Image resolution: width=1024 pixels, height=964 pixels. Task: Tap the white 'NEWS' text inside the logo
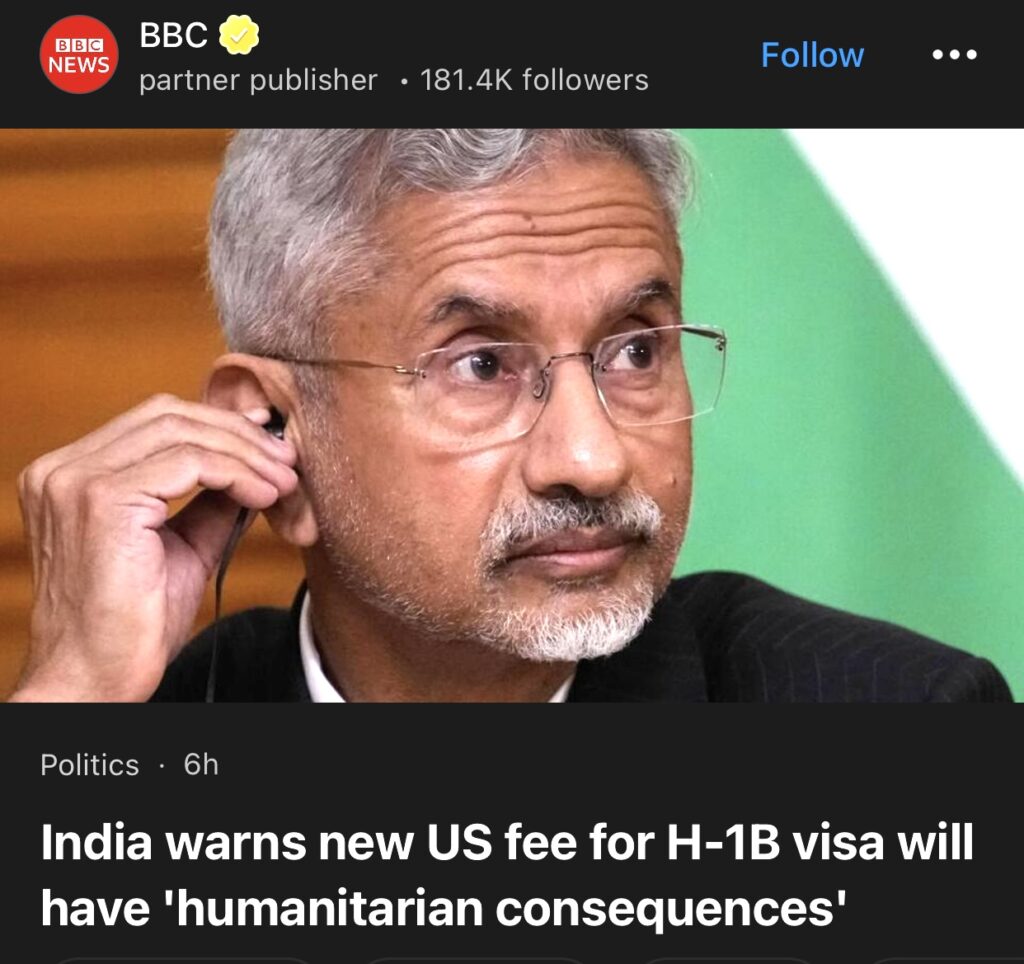79,65
